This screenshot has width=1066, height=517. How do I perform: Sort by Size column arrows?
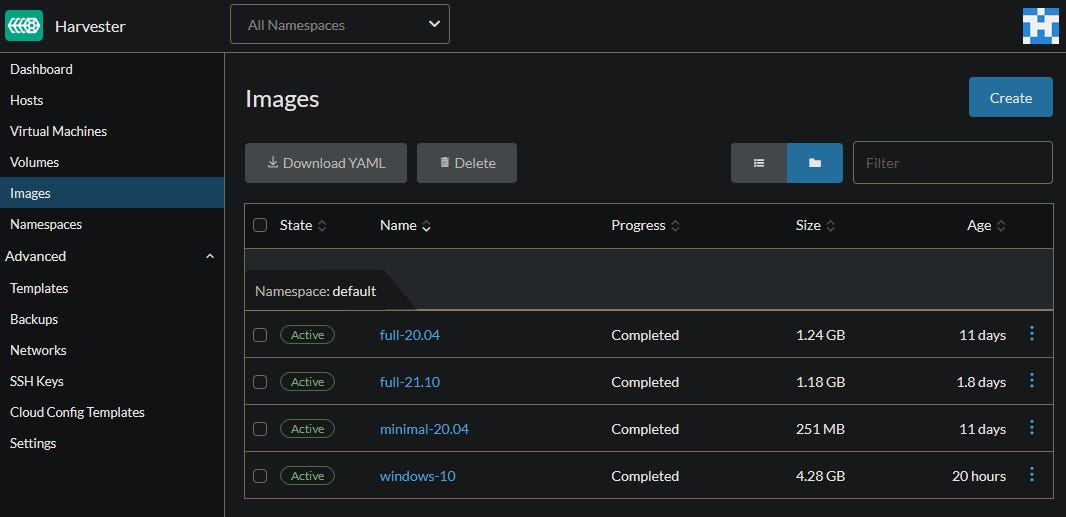(831, 226)
